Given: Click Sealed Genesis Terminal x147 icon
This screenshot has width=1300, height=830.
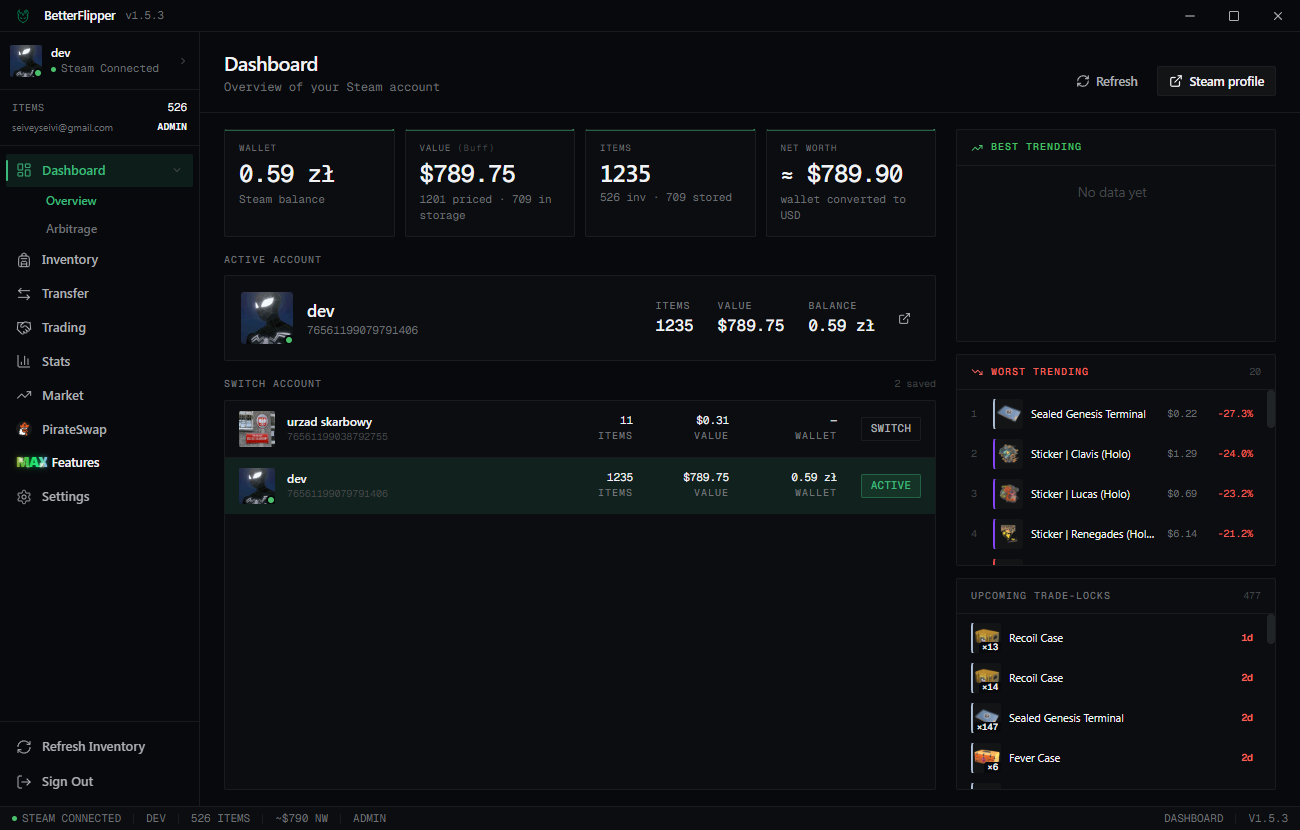Looking at the screenshot, I should coord(987,718).
